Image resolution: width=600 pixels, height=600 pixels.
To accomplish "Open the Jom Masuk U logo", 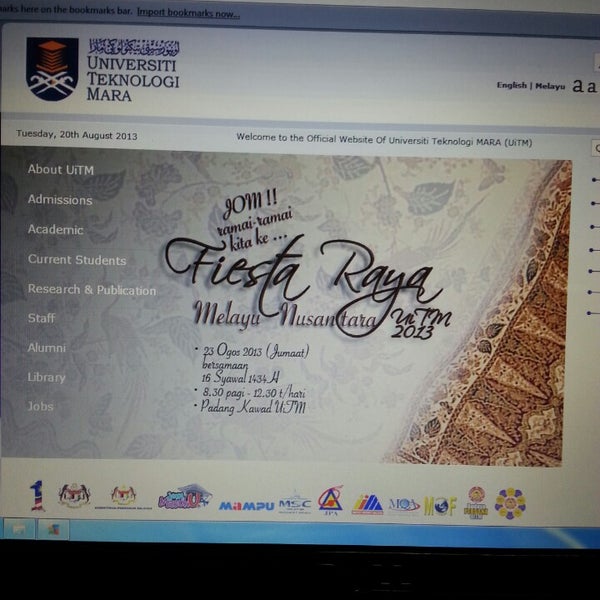I will [185, 497].
